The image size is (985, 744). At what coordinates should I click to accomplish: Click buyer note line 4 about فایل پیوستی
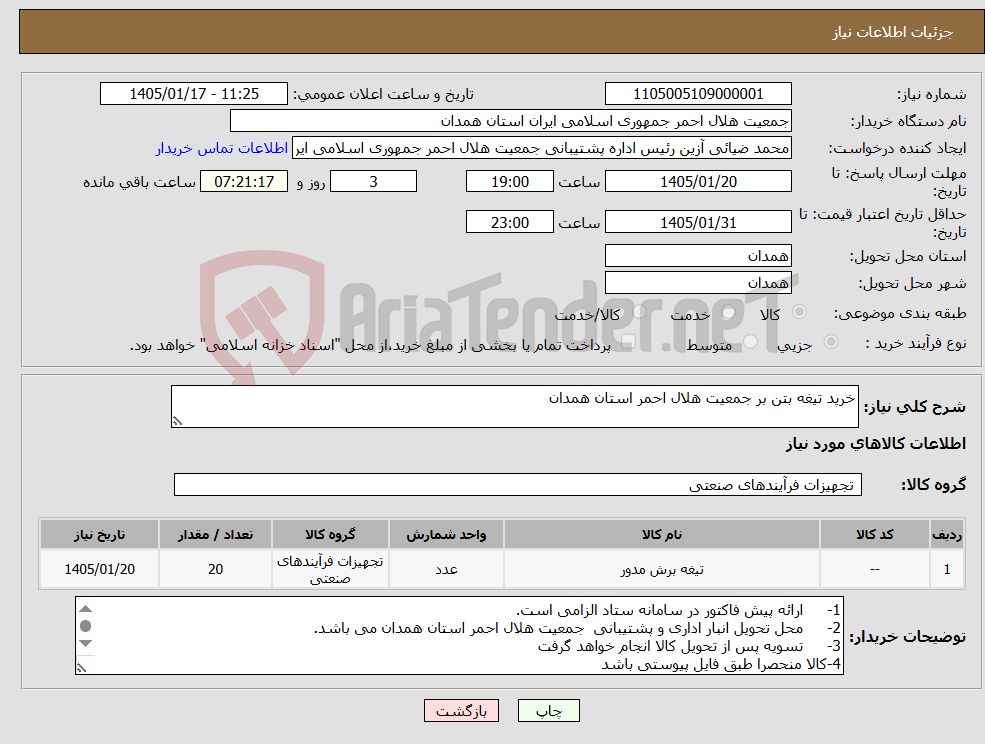pyautogui.click(x=721, y=664)
